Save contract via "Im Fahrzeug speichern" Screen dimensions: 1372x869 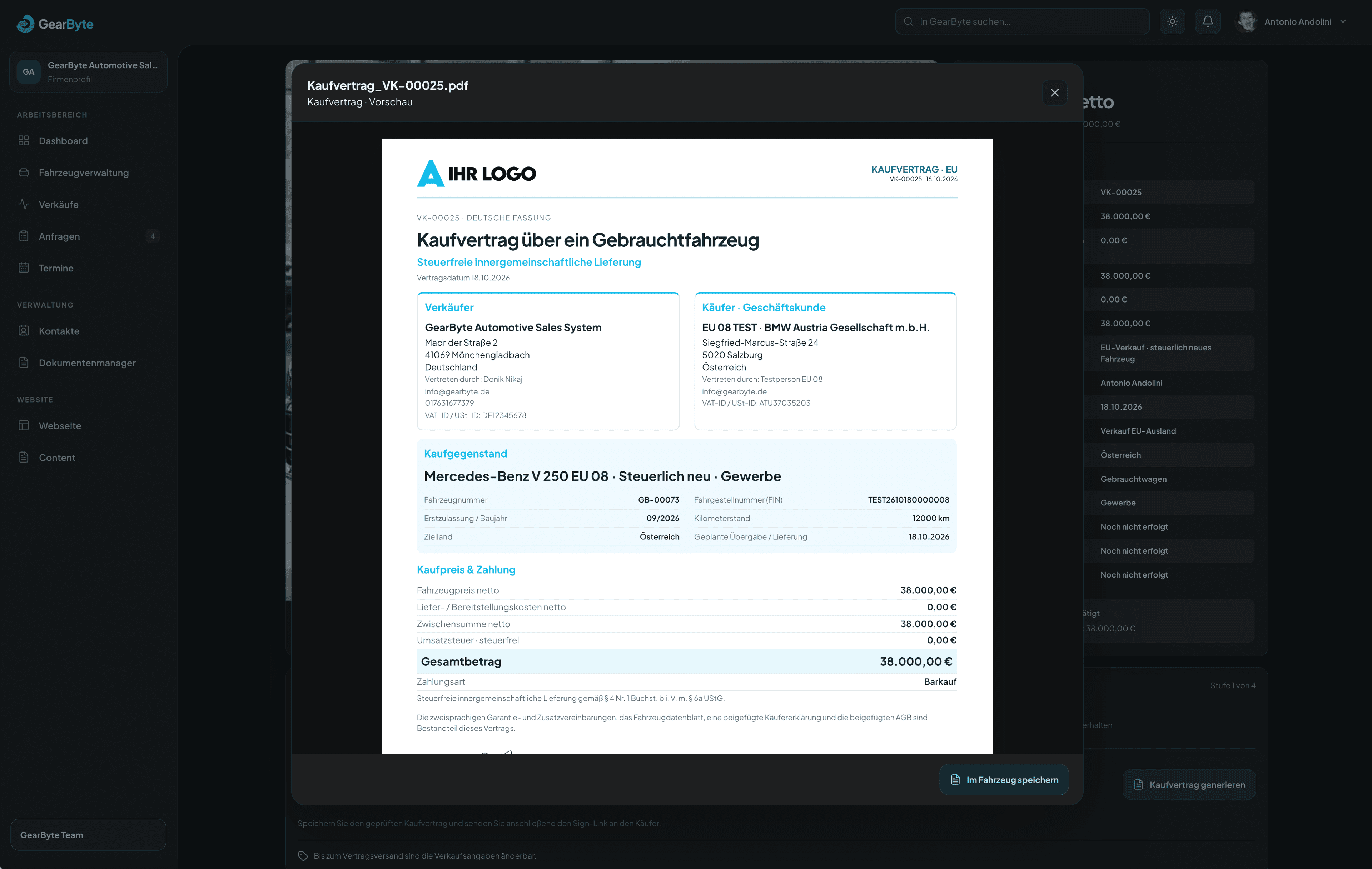(1003, 780)
